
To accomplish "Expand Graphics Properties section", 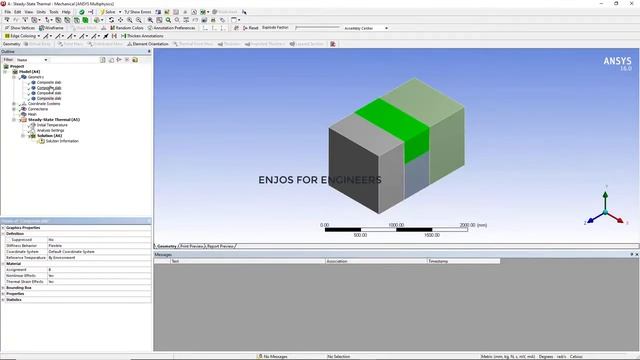I will [x=3, y=228].
